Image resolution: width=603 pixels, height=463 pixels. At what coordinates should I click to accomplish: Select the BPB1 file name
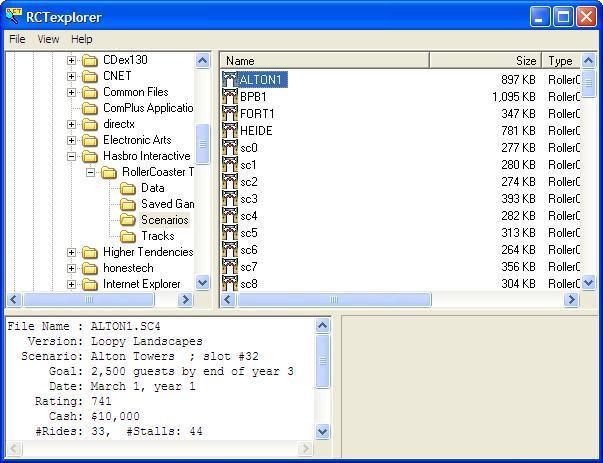click(253, 97)
